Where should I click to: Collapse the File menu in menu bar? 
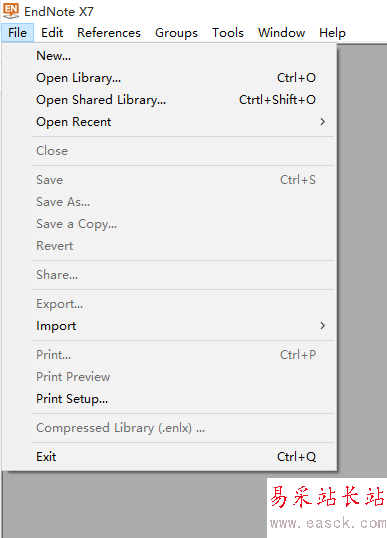tap(17, 33)
